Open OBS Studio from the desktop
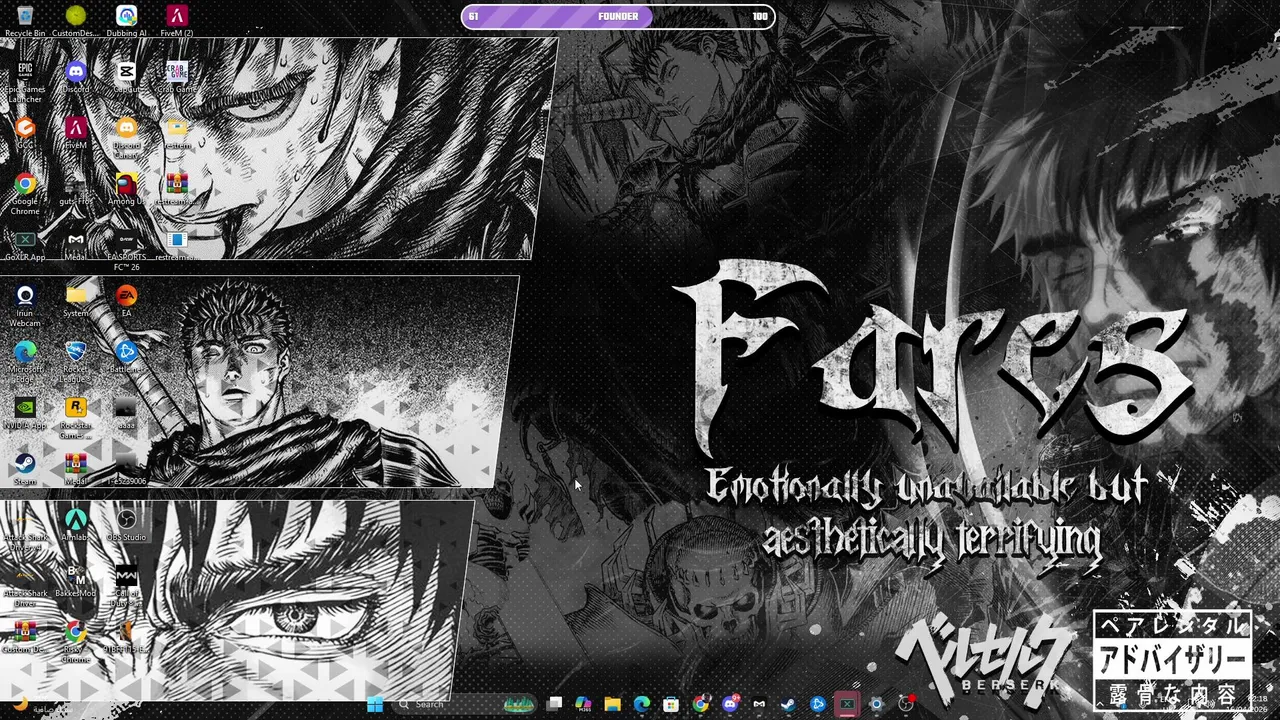The width and height of the screenshot is (1280, 720). (x=126, y=524)
